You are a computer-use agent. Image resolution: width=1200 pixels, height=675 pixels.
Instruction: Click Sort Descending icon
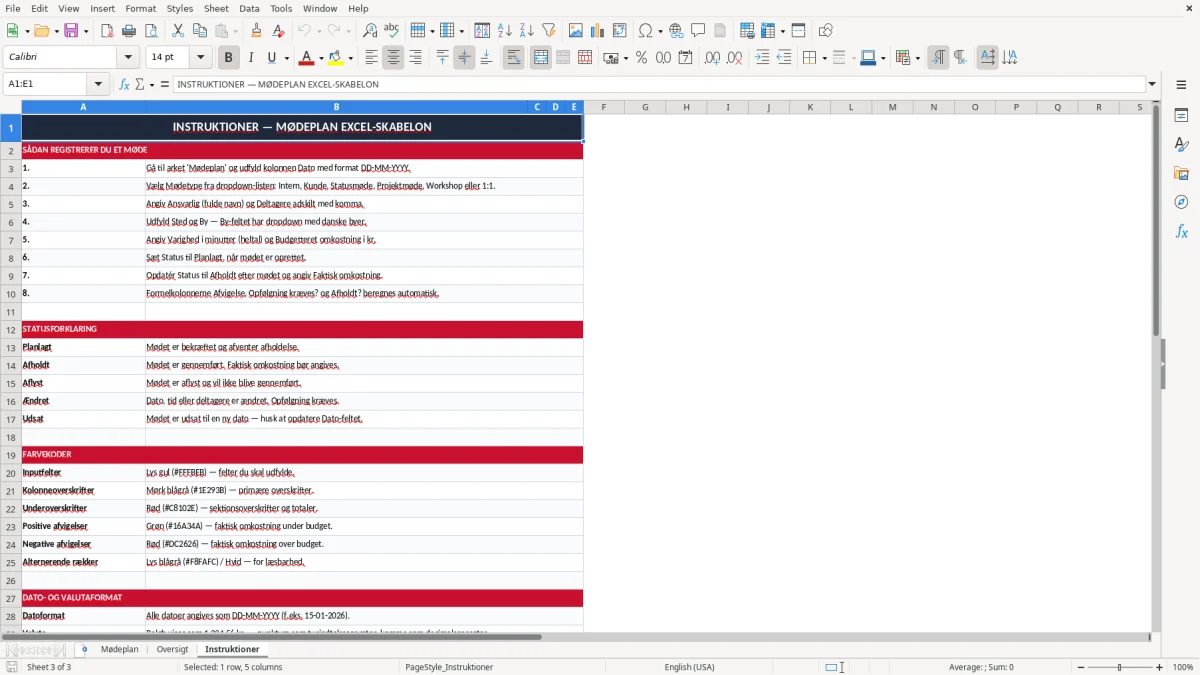(x=527, y=31)
